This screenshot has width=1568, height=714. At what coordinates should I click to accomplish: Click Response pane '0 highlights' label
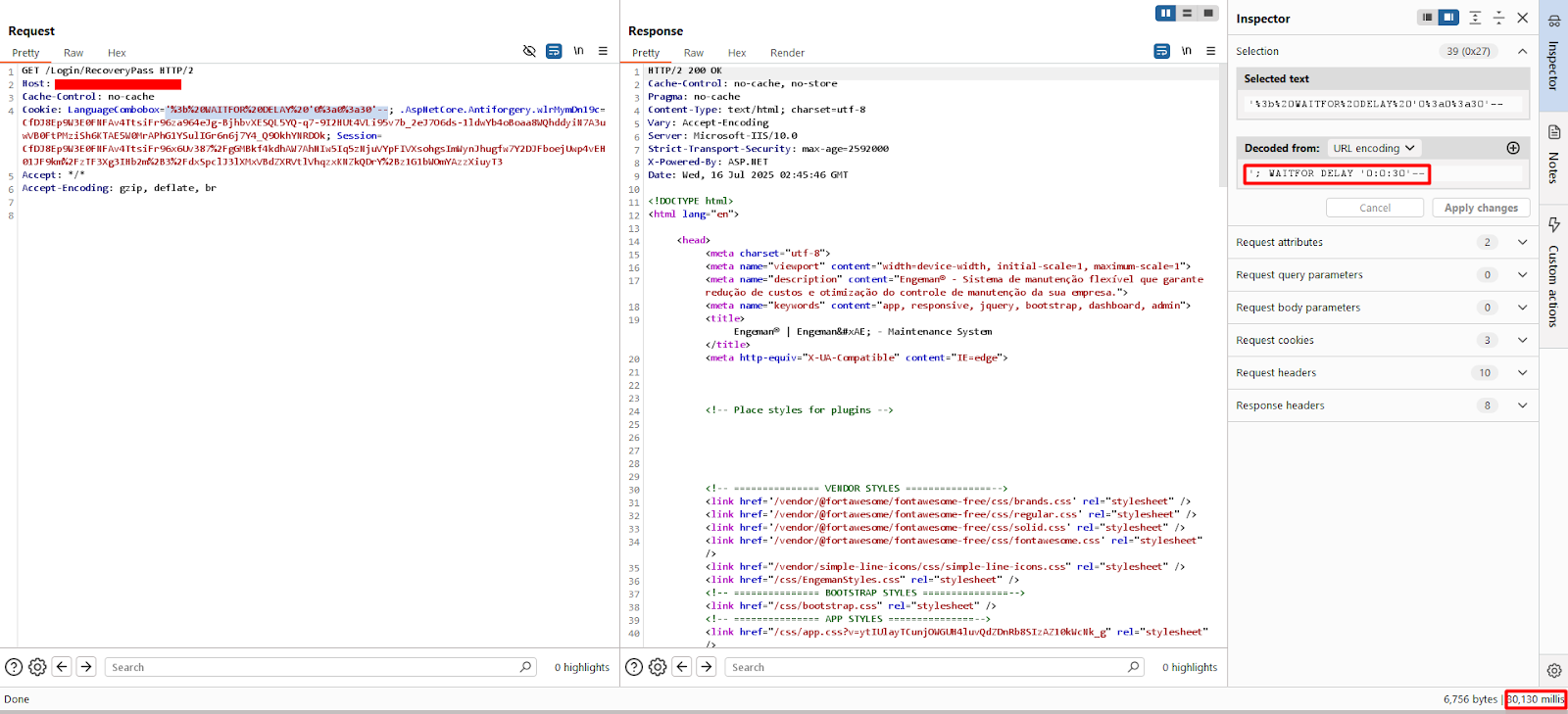pos(1190,667)
